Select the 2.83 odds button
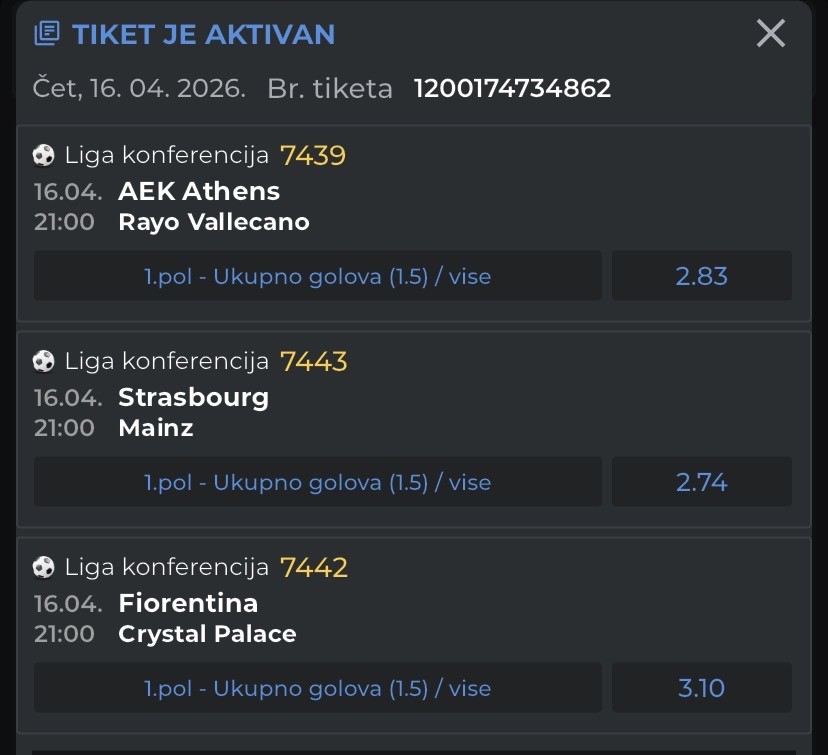 tap(701, 276)
